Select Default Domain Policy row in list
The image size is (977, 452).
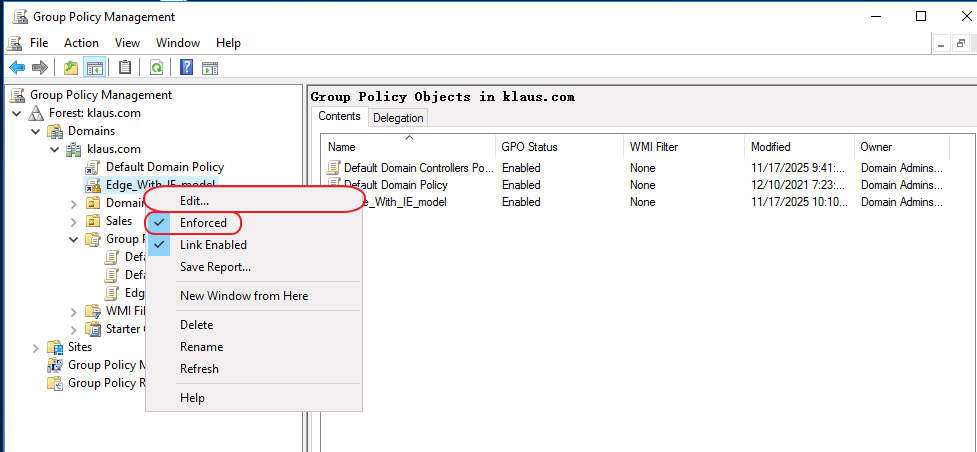coord(395,185)
